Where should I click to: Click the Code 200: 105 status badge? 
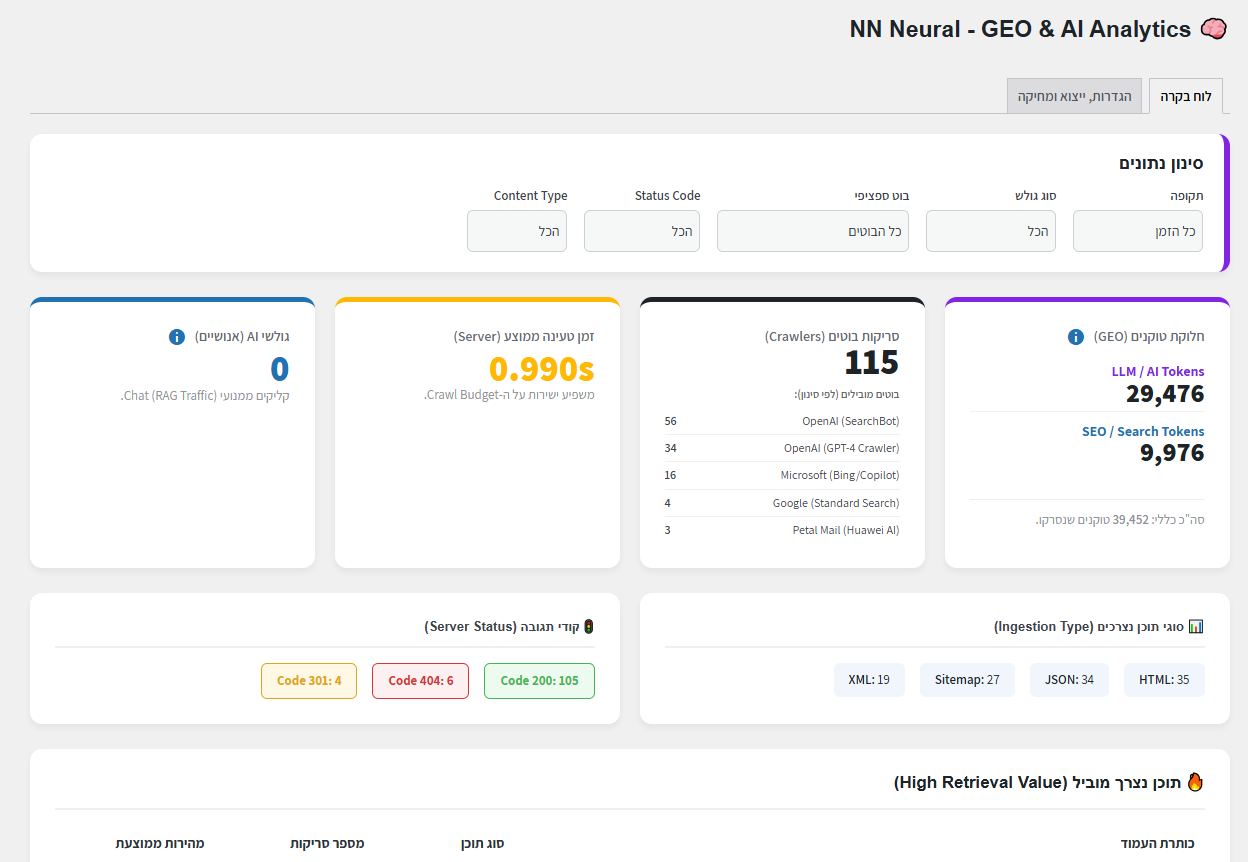tap(539, 681)
